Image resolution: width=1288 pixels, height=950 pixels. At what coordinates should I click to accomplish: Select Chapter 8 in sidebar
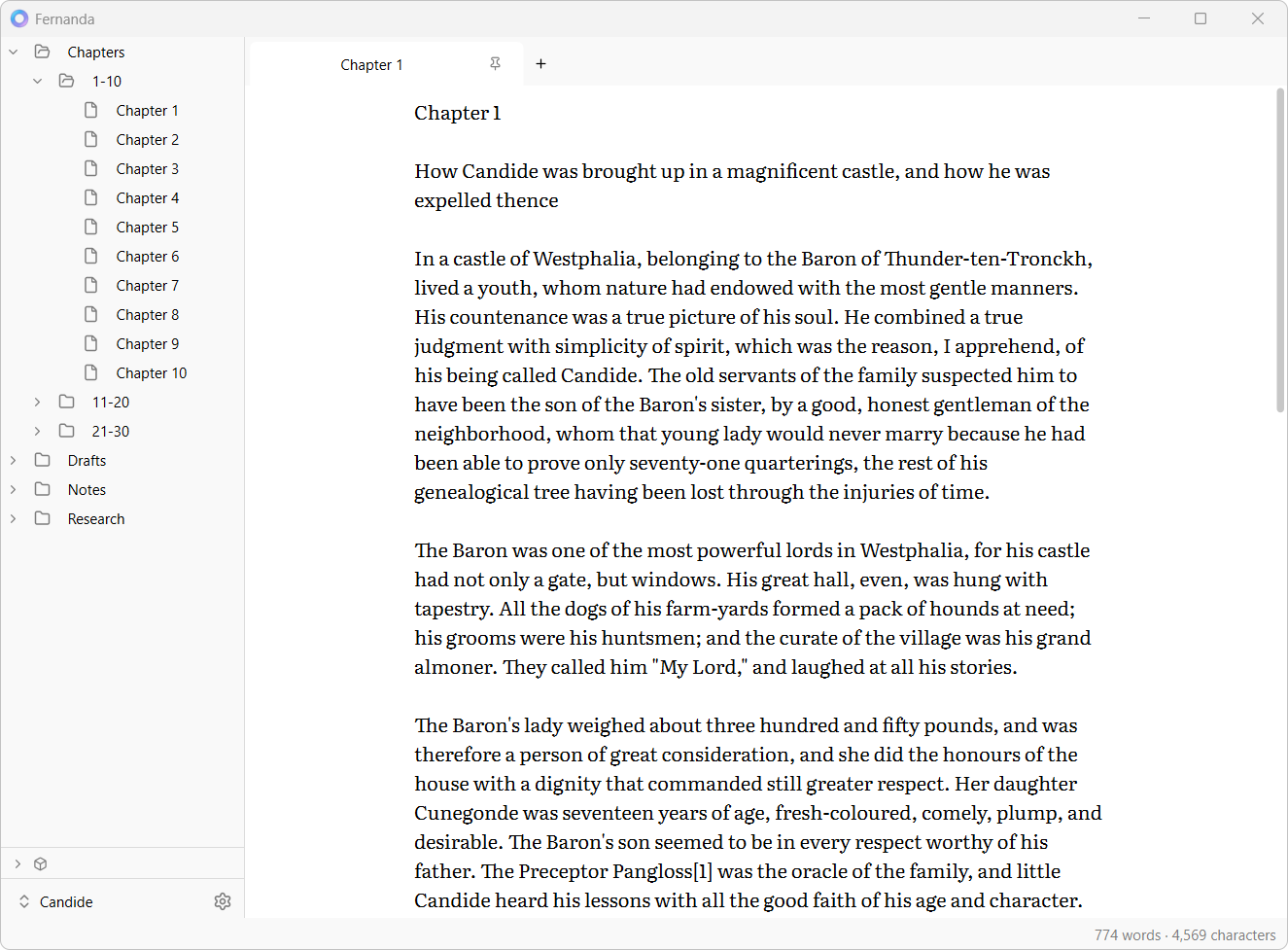pyautogui.click(x=147, y=314)
